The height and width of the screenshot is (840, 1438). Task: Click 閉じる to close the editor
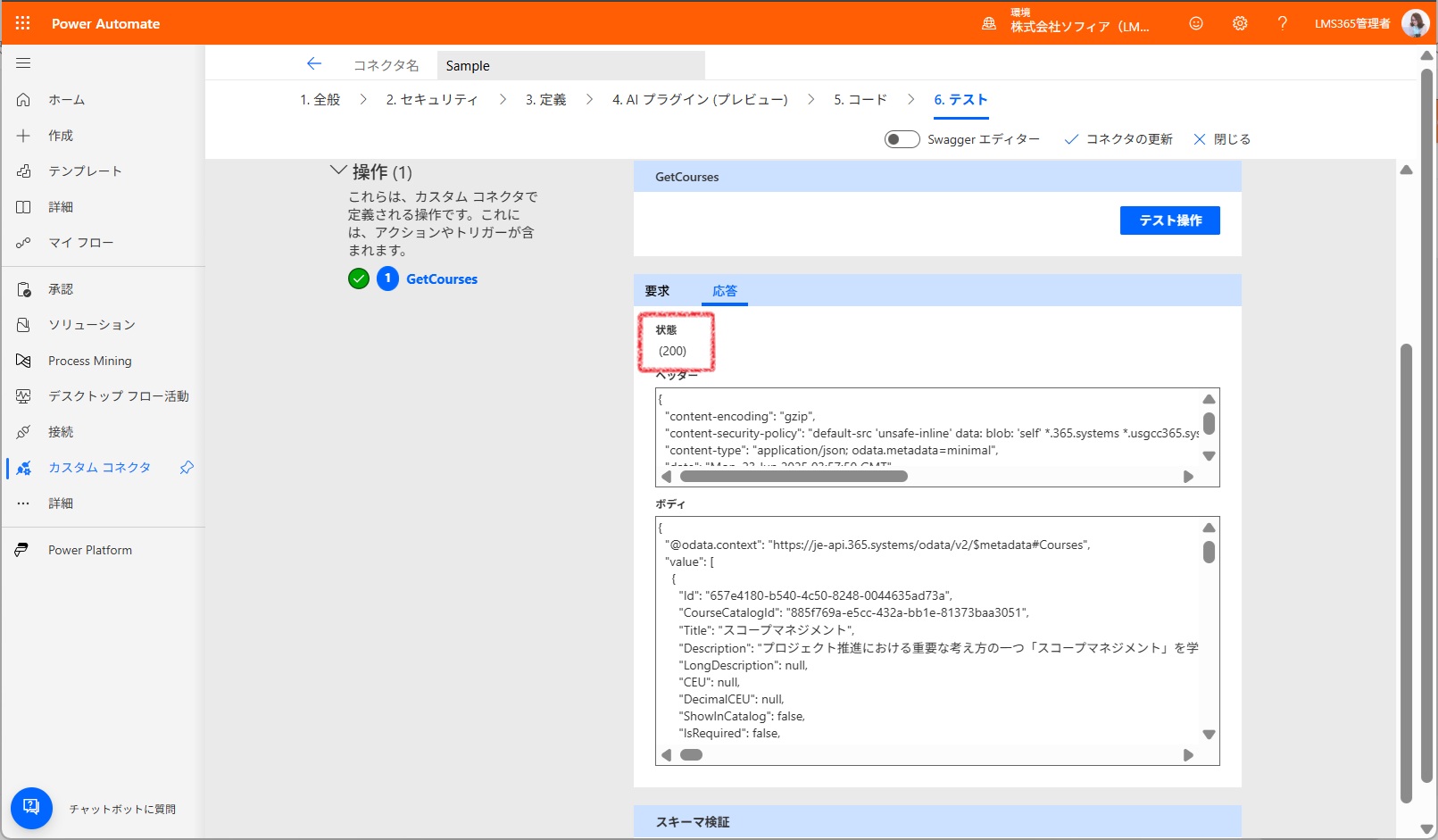tap(1222, 139)
